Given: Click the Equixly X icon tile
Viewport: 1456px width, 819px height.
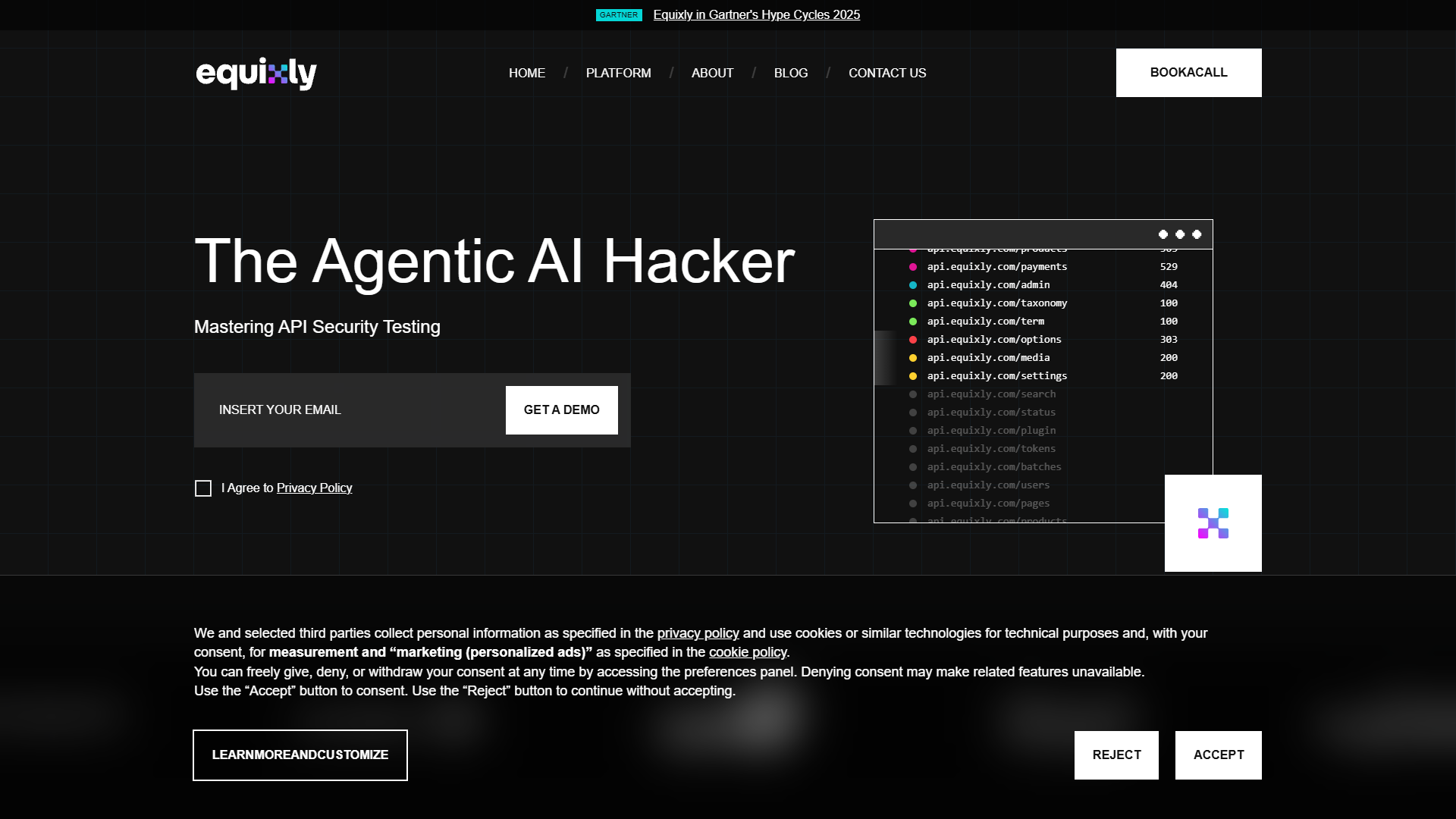Looking at the screenshot, I should pos(1213,523).
